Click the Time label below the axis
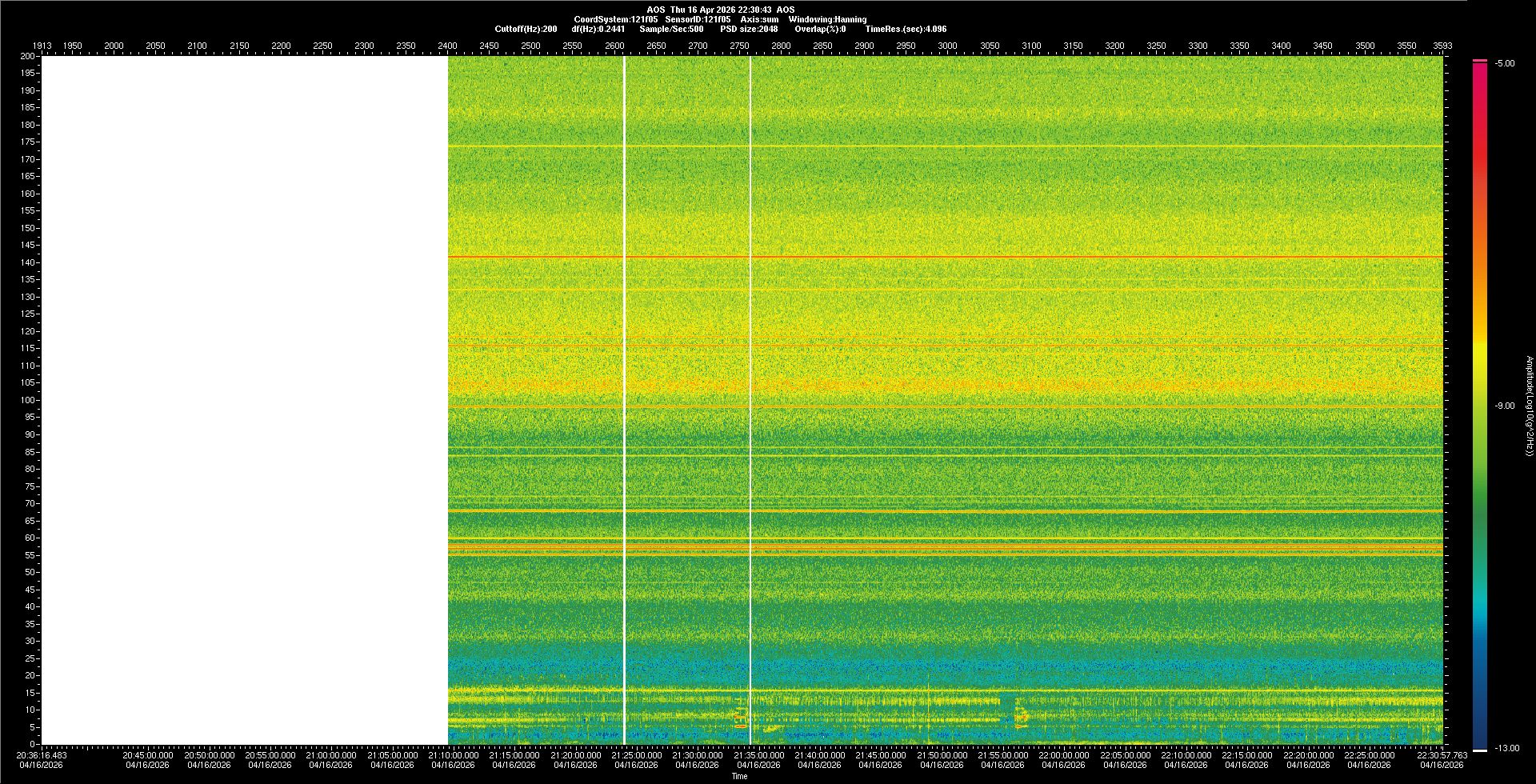The width and height of the screenshot is (1536, 784). pyautogui.click(x=739, y=776)
